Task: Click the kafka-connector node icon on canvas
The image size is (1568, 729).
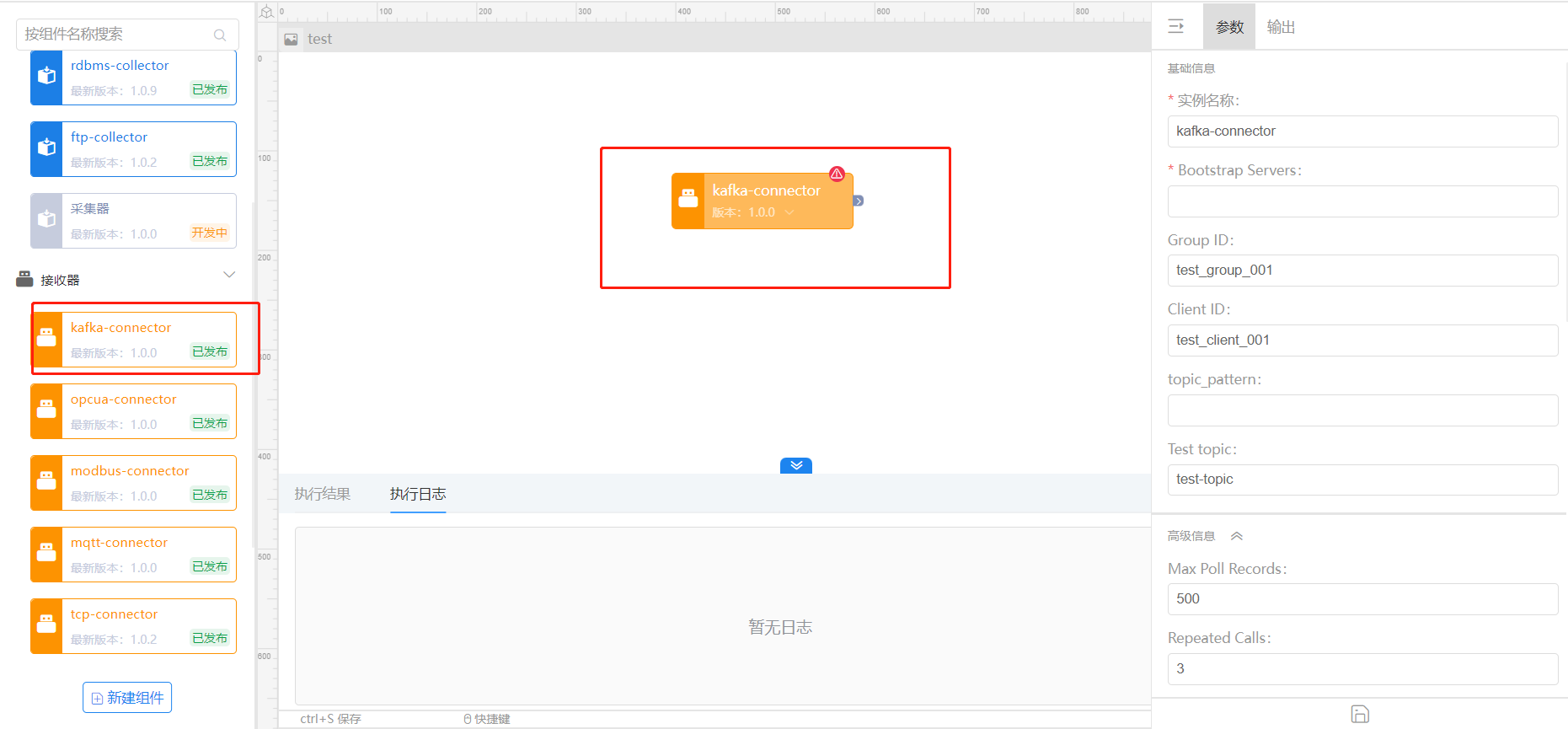Action: 688,200
